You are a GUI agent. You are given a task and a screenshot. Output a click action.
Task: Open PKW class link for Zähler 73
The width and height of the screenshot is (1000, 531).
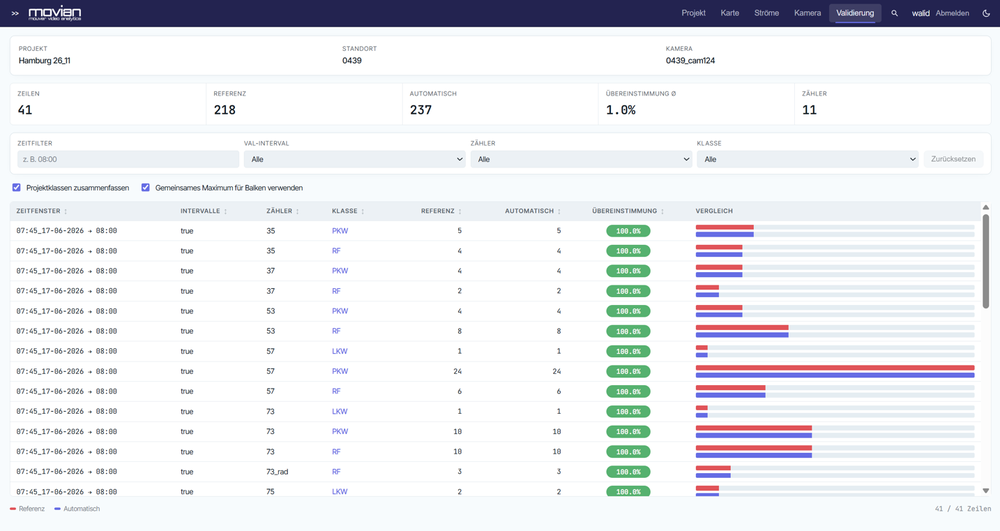(340, 432)
